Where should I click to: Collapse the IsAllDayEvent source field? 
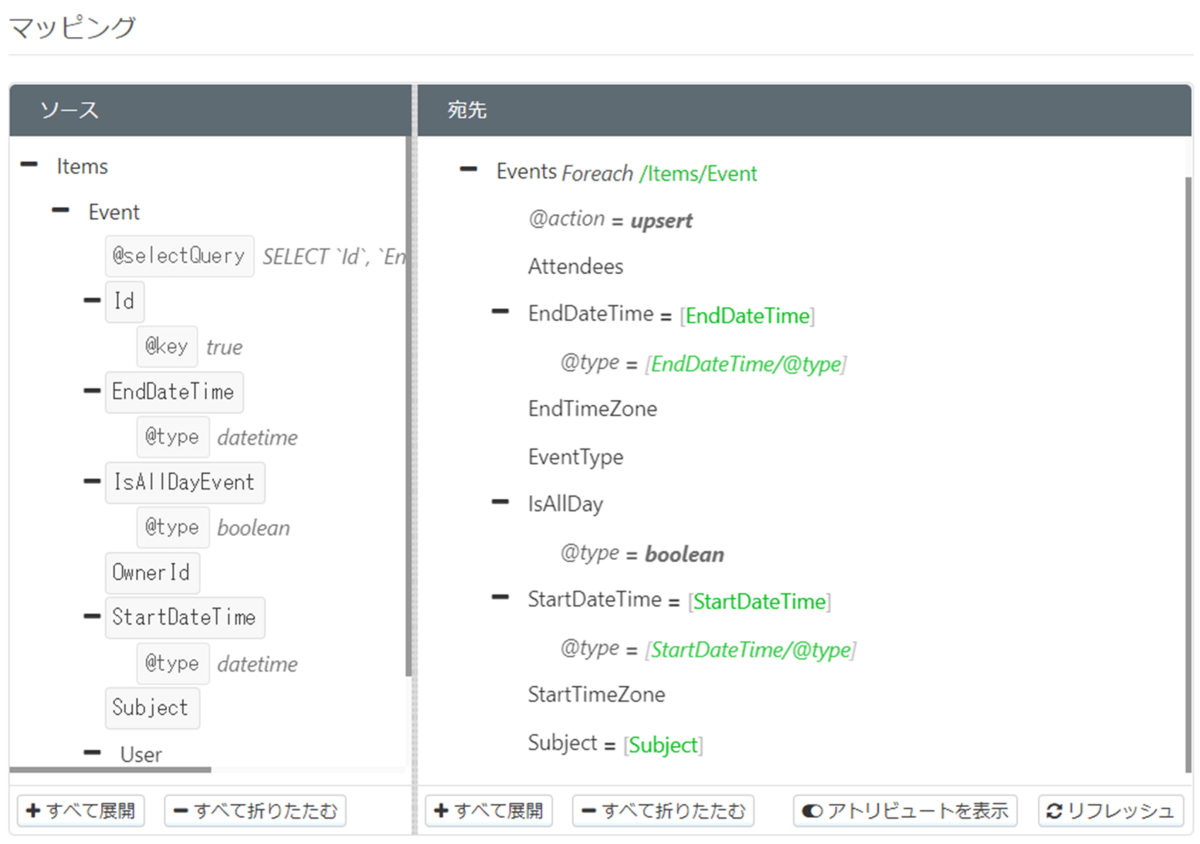(93, 482)
